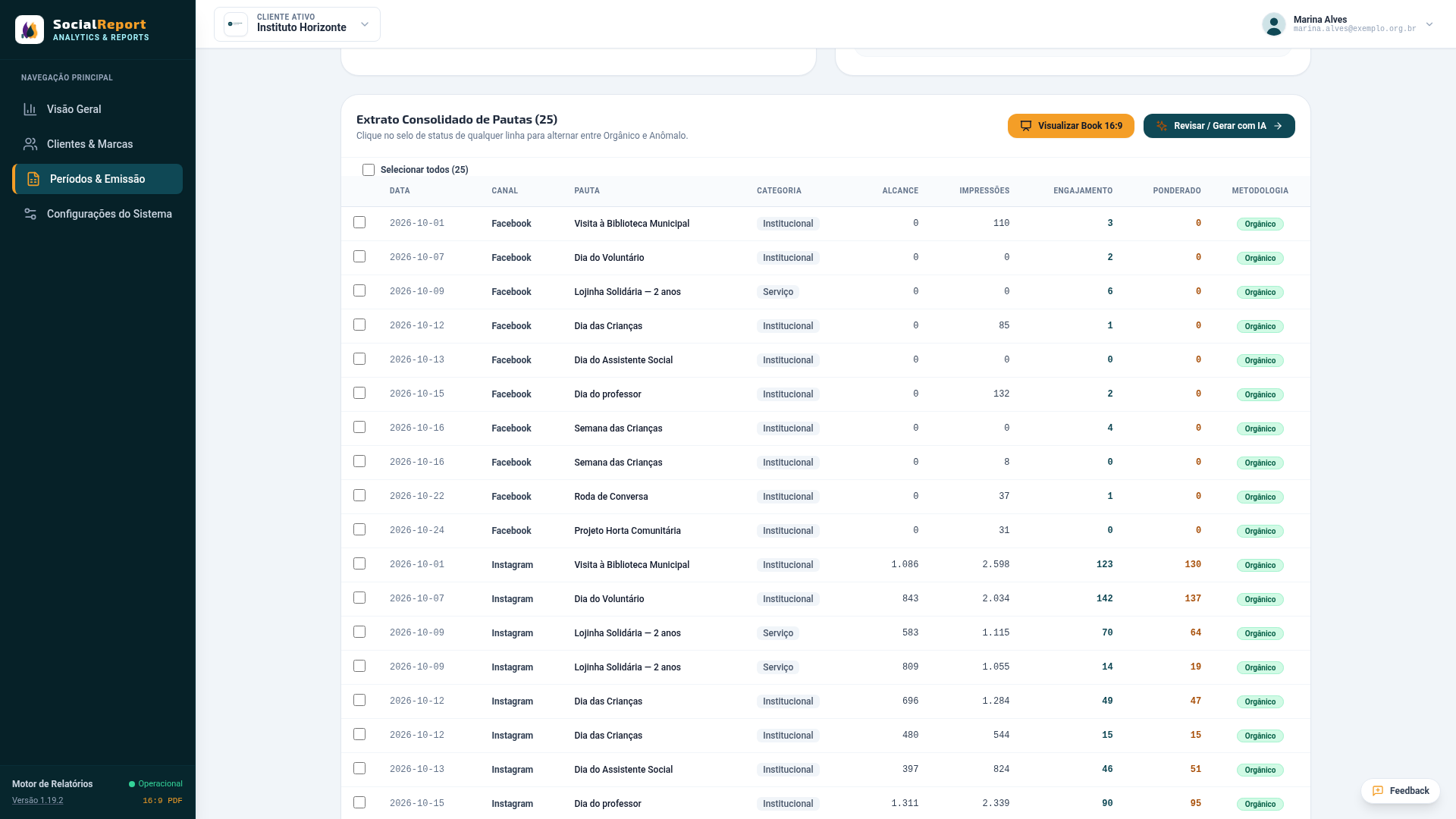Viewport: 1456px width, 819px height.
Task: Click Marina Alves user avatar
Action: tap(1274, 24)
